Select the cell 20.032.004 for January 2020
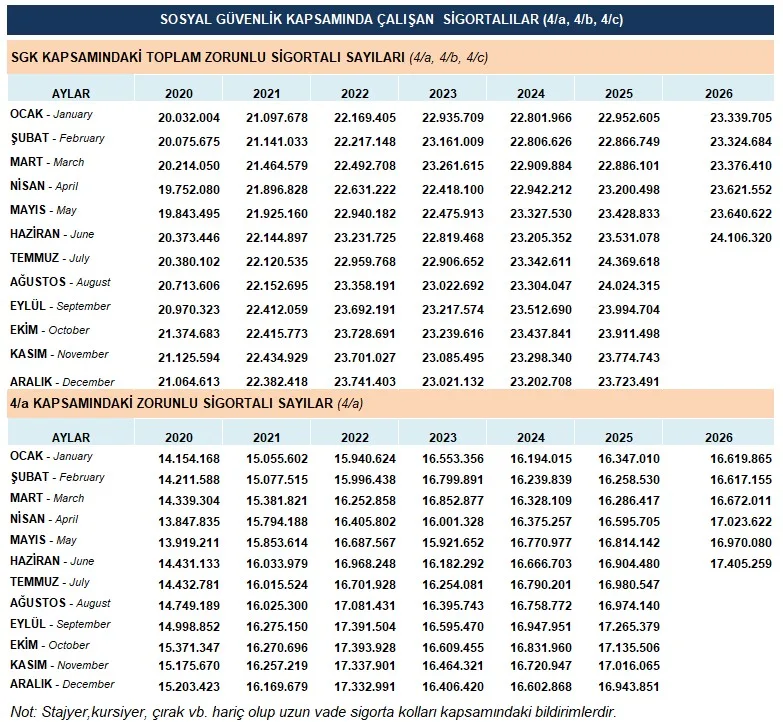The width and height of the screenshot is (783, 722). tap(189, 118)
